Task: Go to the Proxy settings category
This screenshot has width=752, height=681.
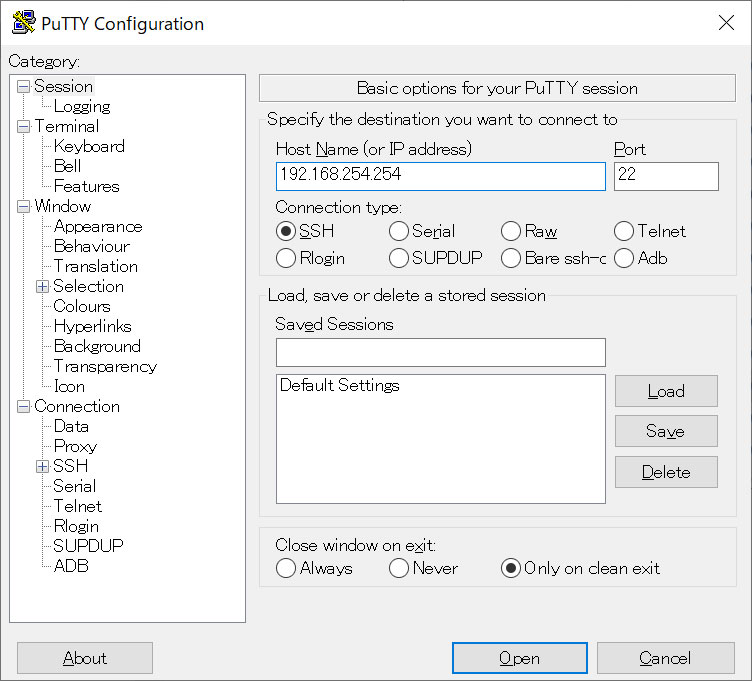Action: click(75, 446)
